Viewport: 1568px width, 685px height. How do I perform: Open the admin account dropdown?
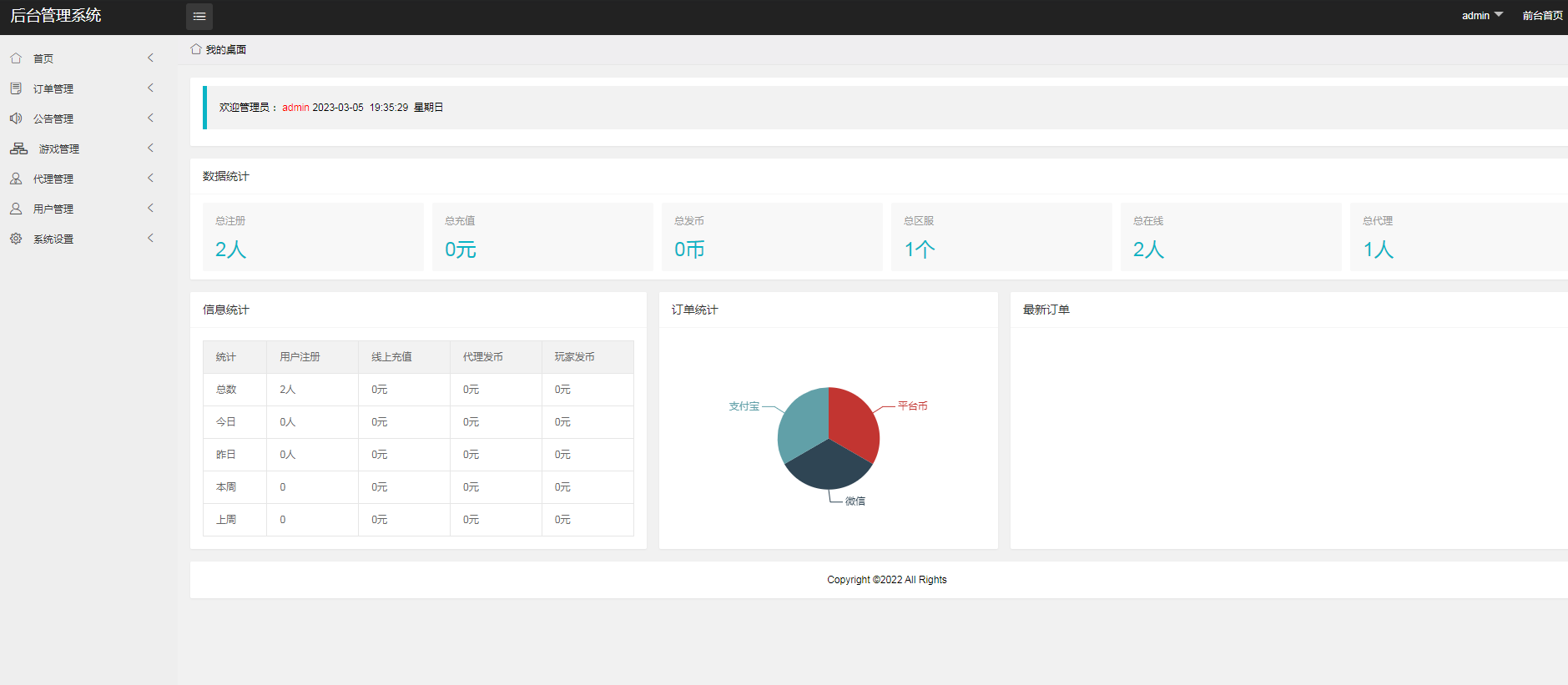tap(1482, 16)
